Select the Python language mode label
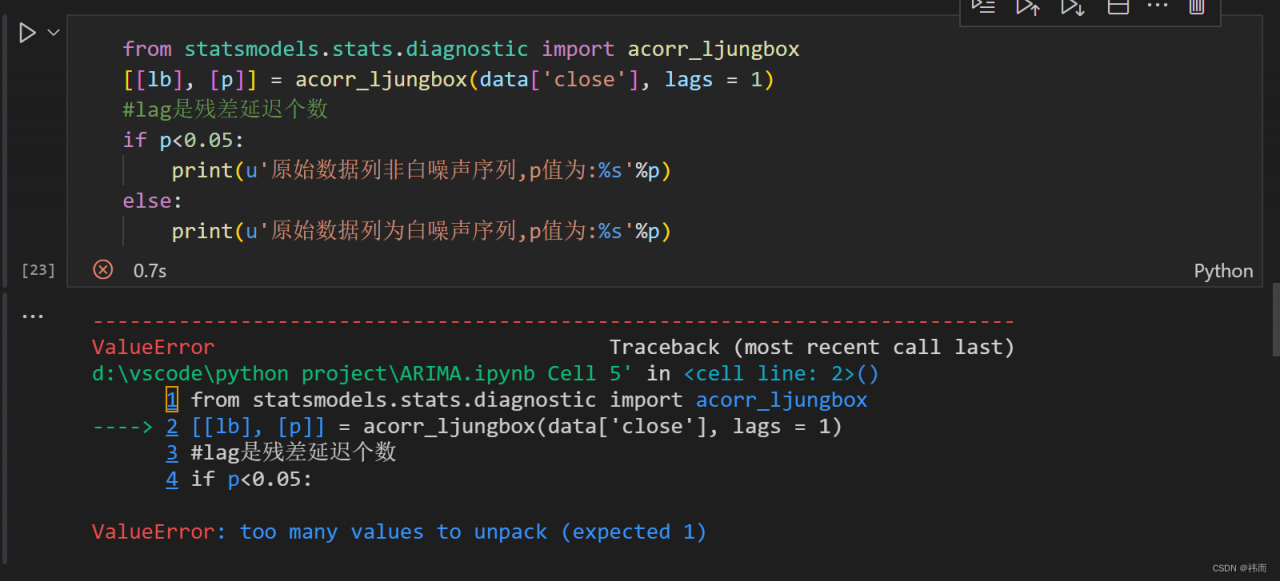1280x581 pixels. coord(1223,270)
